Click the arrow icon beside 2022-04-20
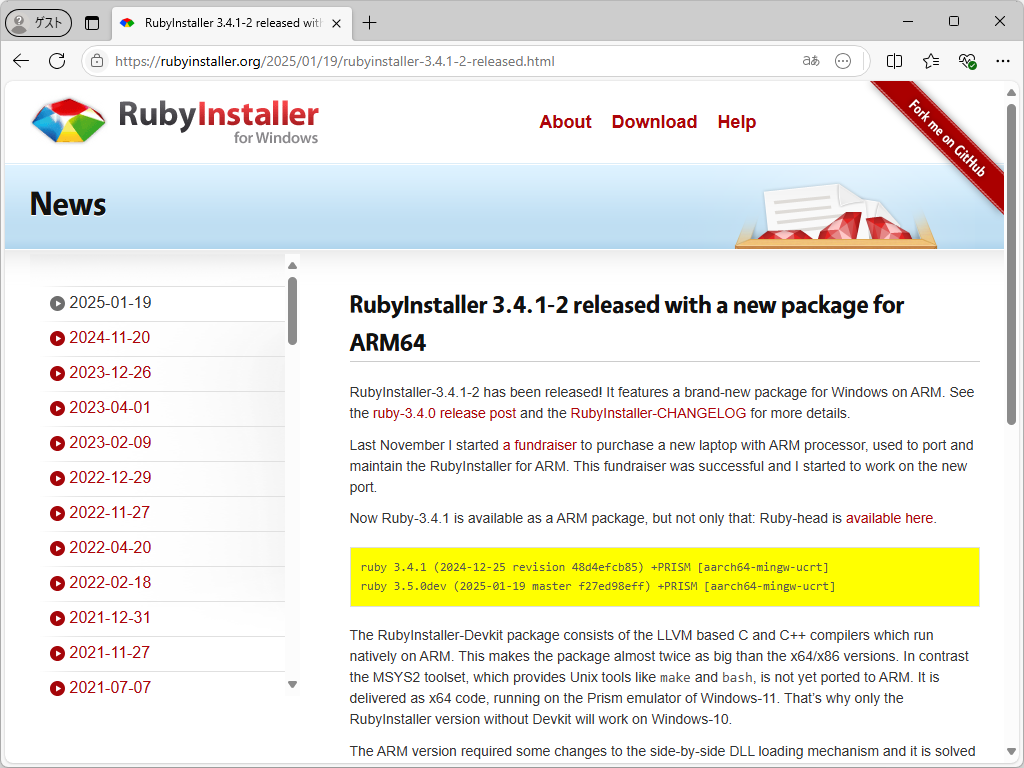The width and height of the screenshot is (1024, 768). coord(57,548)
